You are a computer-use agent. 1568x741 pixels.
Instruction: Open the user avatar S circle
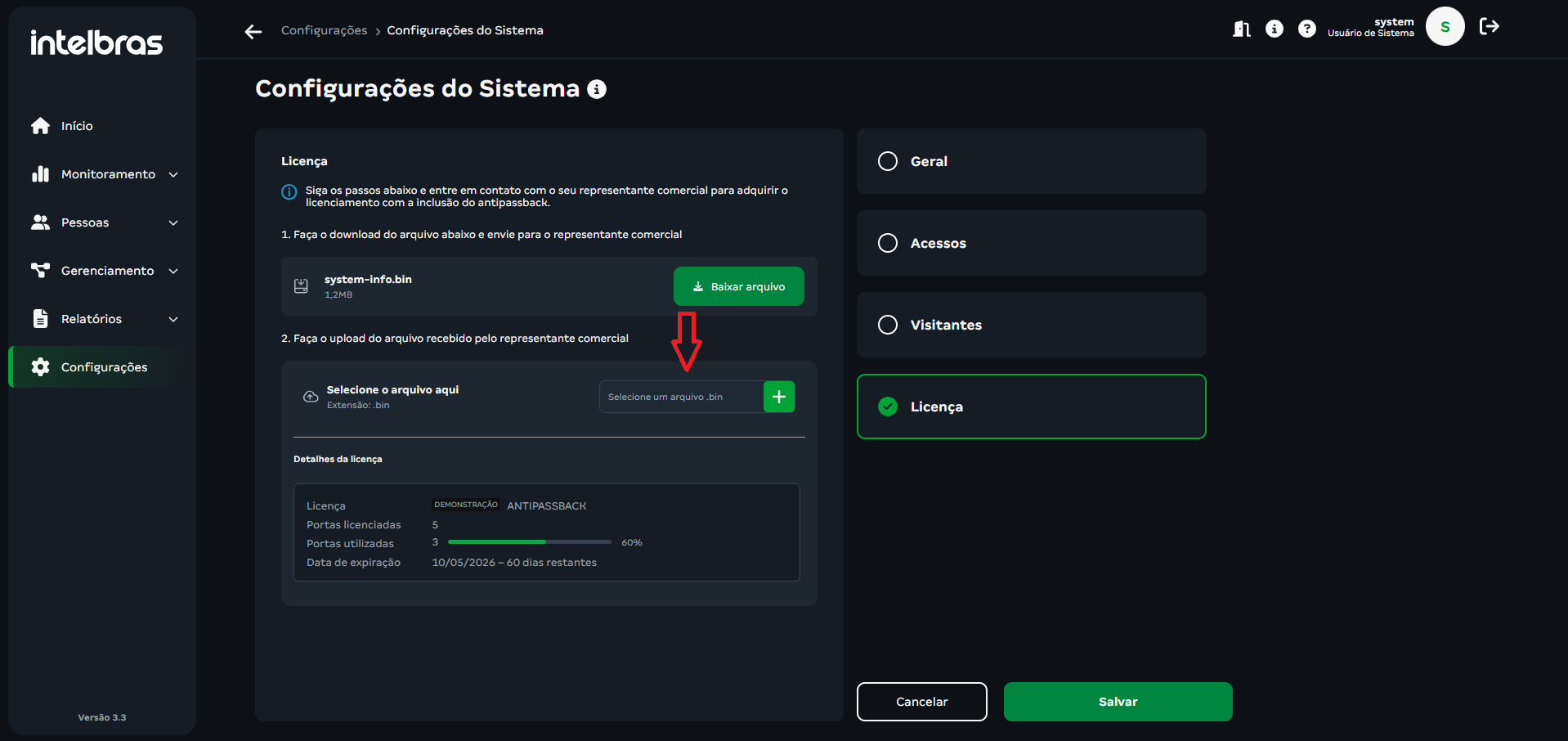[1445, 27]
